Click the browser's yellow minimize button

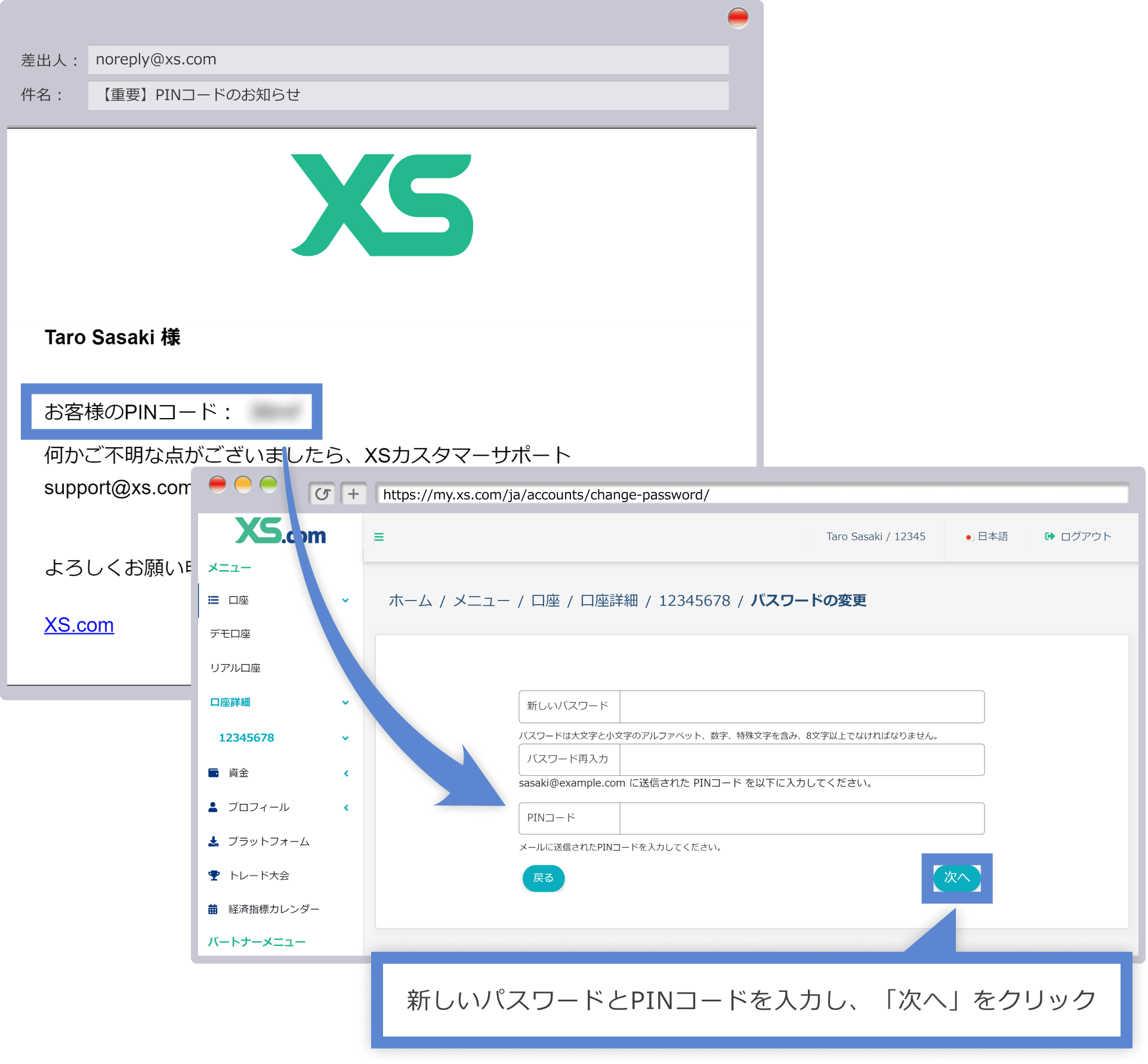[x=243, y=484]
